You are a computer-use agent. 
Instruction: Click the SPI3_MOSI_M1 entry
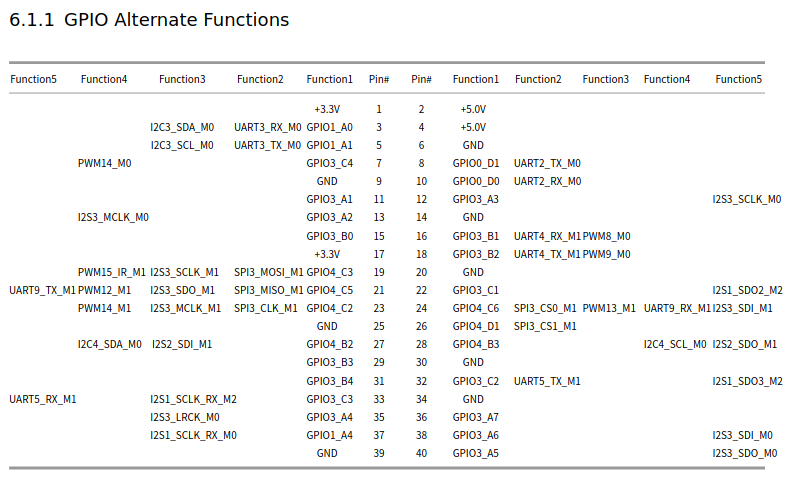point(268,272)
